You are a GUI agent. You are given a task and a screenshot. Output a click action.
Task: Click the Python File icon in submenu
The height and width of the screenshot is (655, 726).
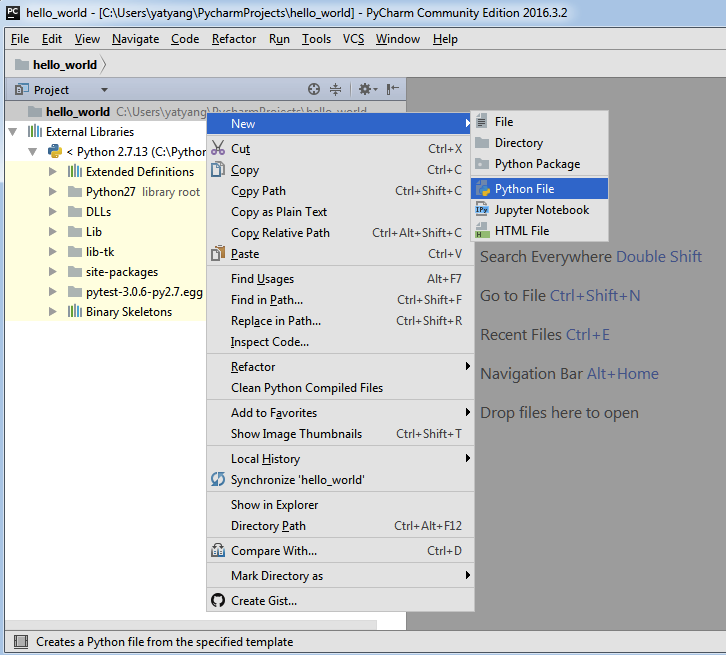[482, 188]
